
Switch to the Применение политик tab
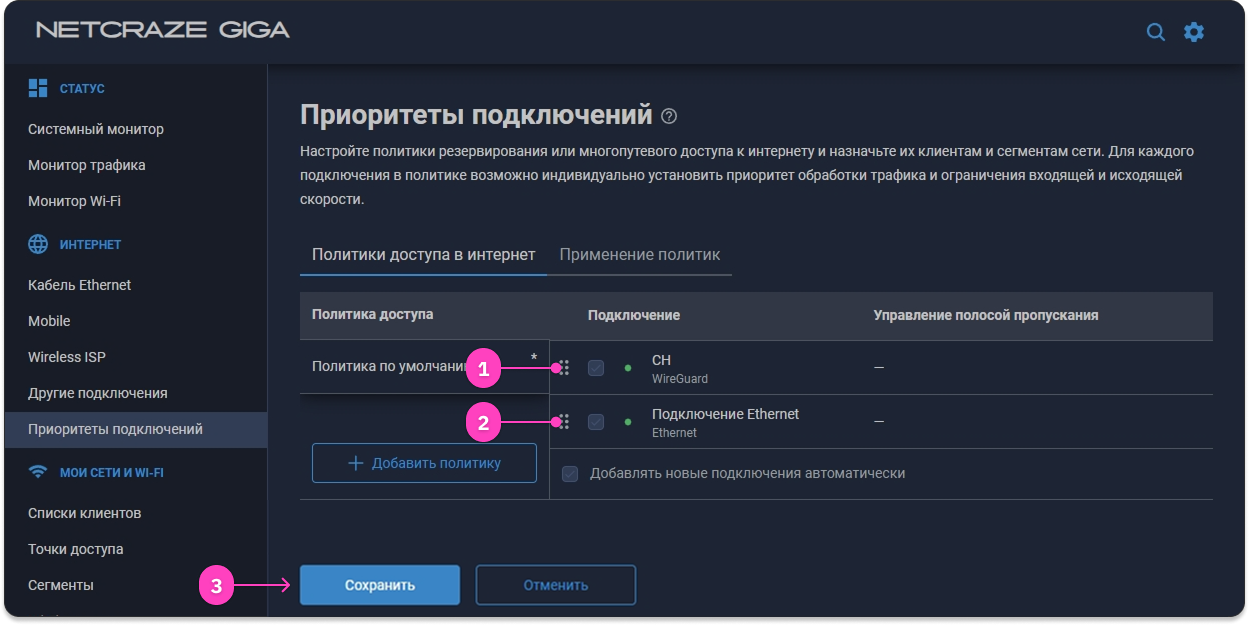tap(639, 254)
